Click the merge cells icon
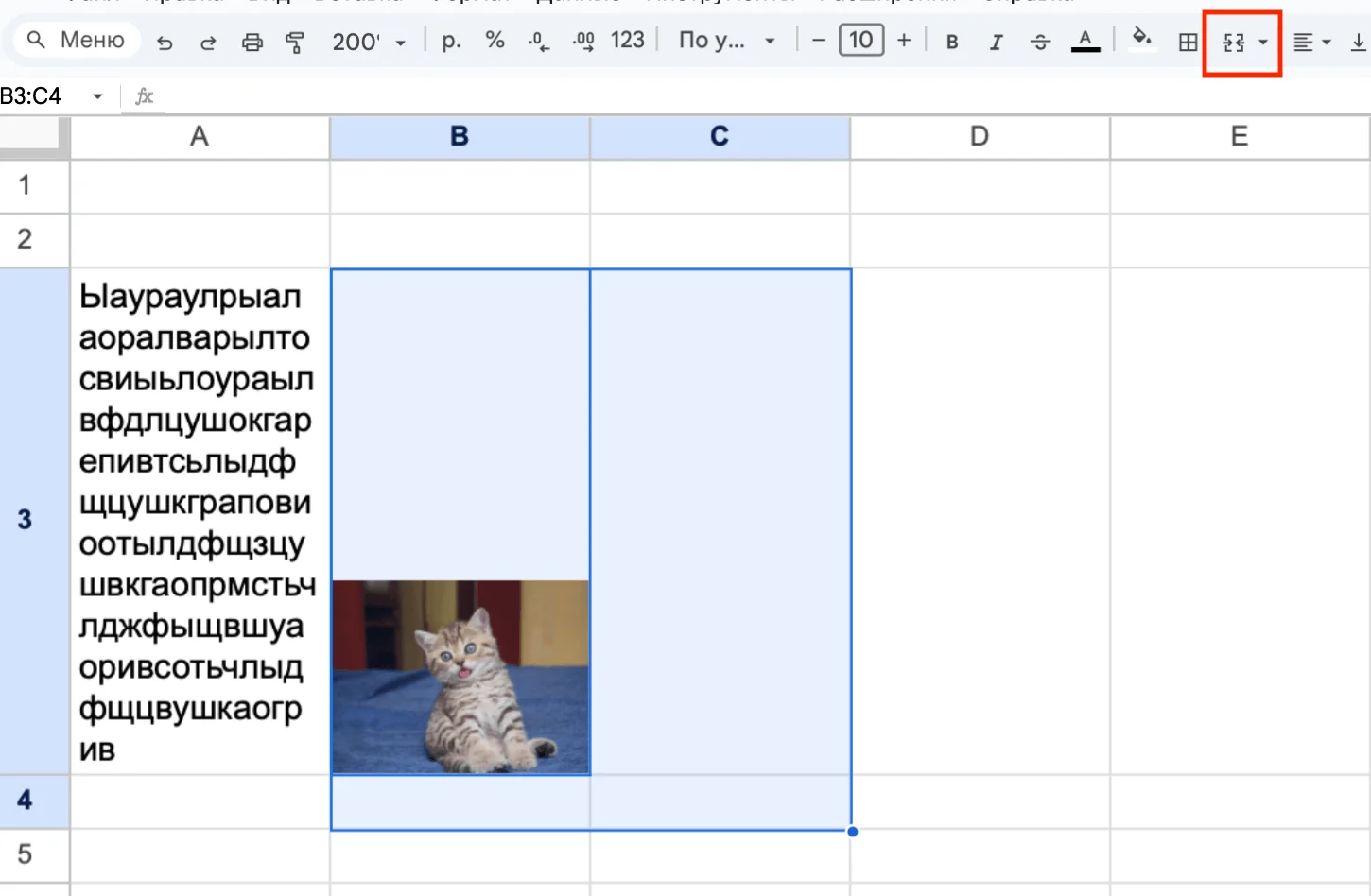The height and width of the screenshot is (896, 1371). pyautogui.click(x=1234, y=42)
